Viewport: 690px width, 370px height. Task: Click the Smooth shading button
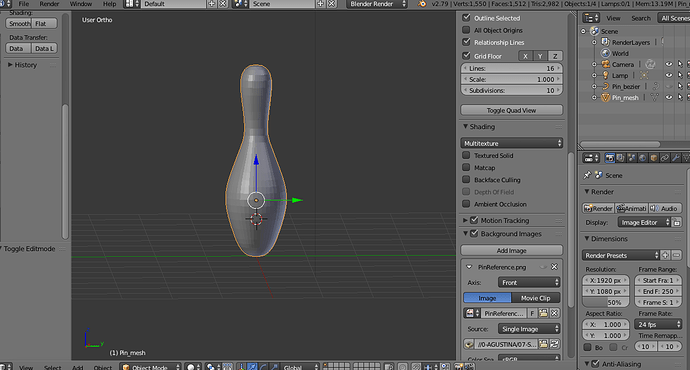(x=19, y=23)
